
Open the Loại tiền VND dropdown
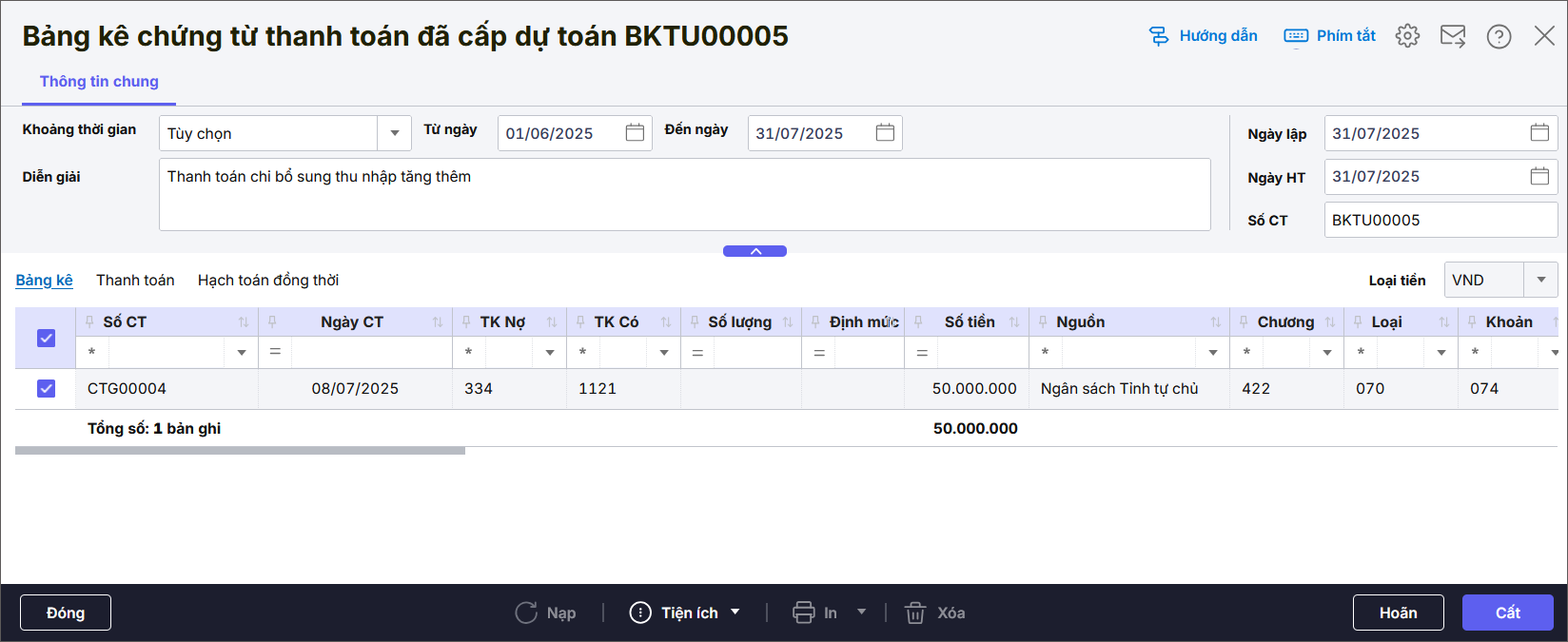1540,280
